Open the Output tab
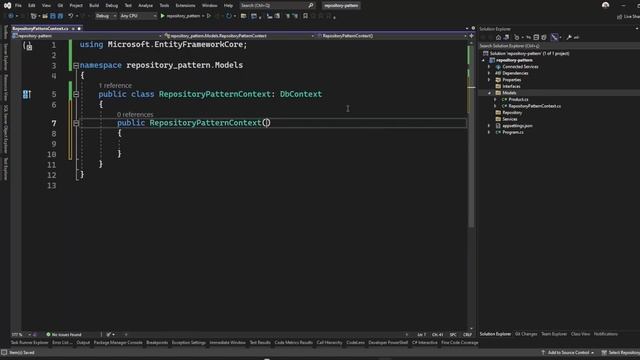 (x=83, y=342)
